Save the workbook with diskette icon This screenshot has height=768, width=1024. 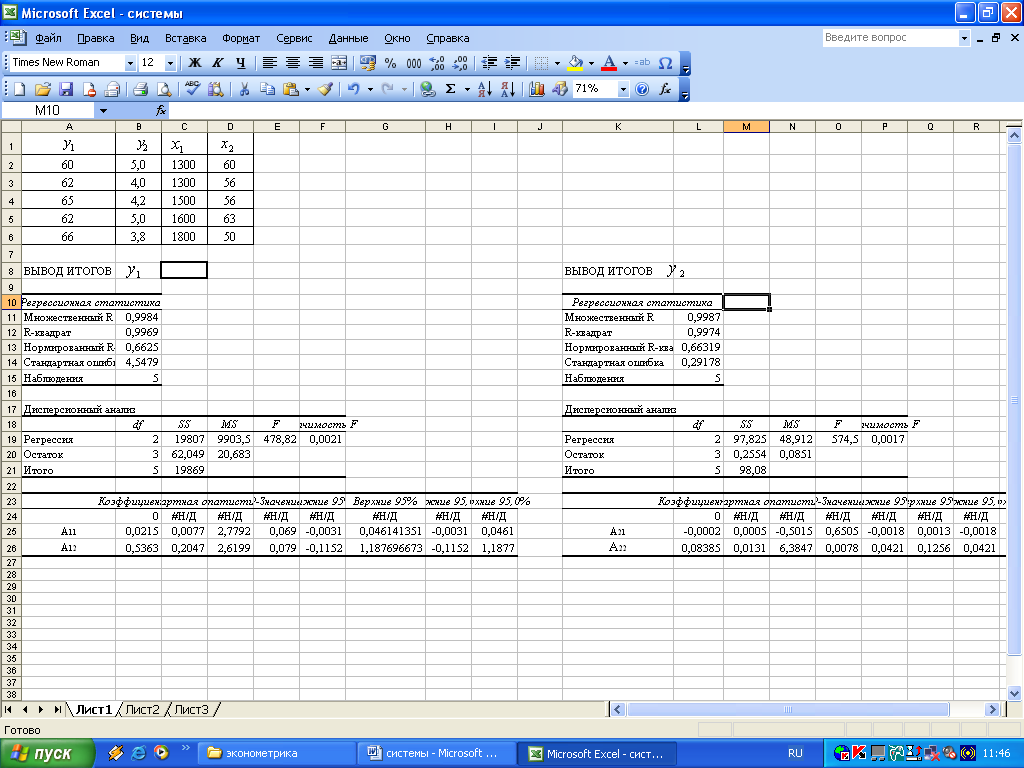pos(66,89)
